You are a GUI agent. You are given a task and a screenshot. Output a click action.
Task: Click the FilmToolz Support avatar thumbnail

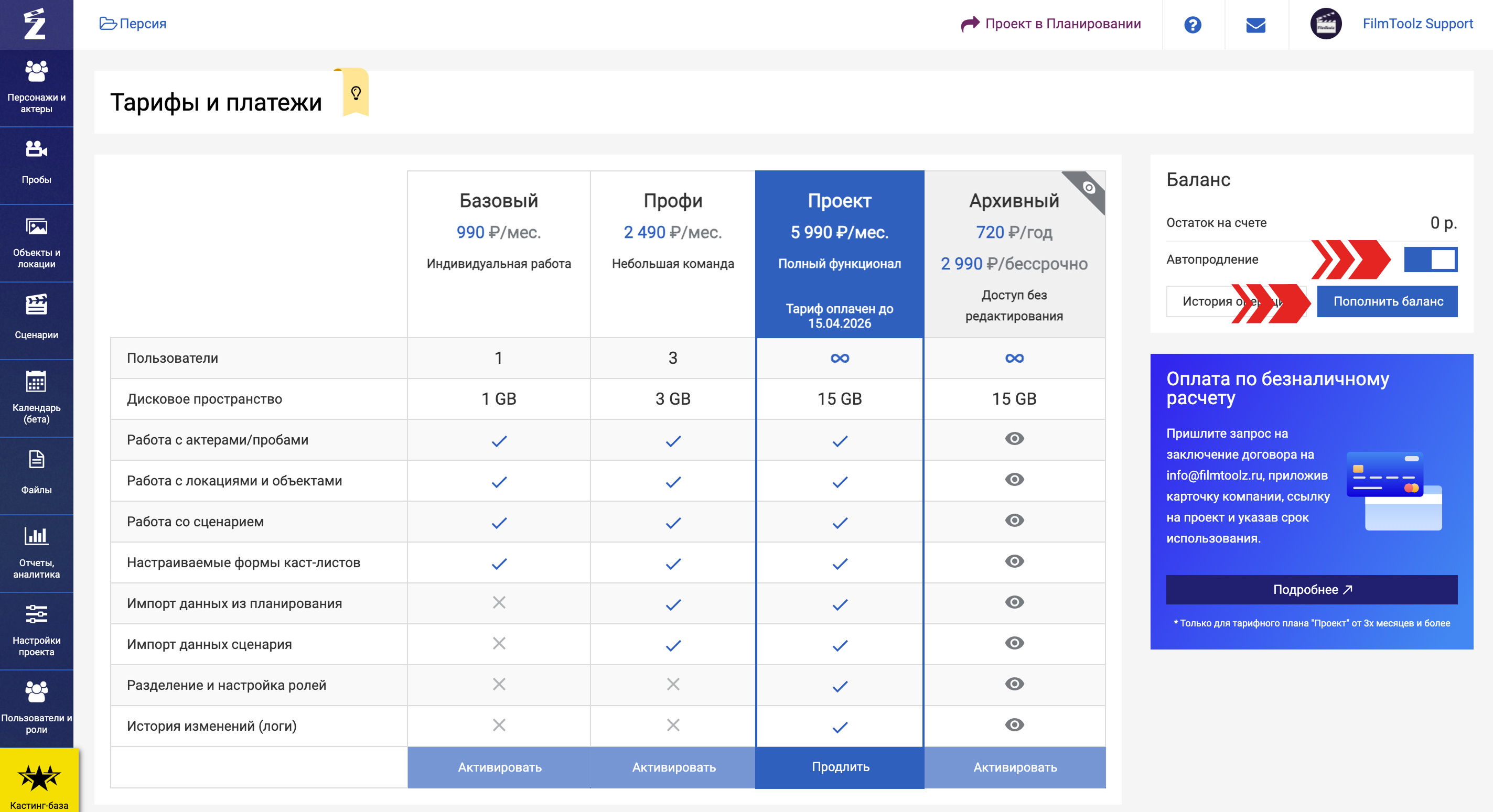pyautogui.click(x=1326, y=24)
